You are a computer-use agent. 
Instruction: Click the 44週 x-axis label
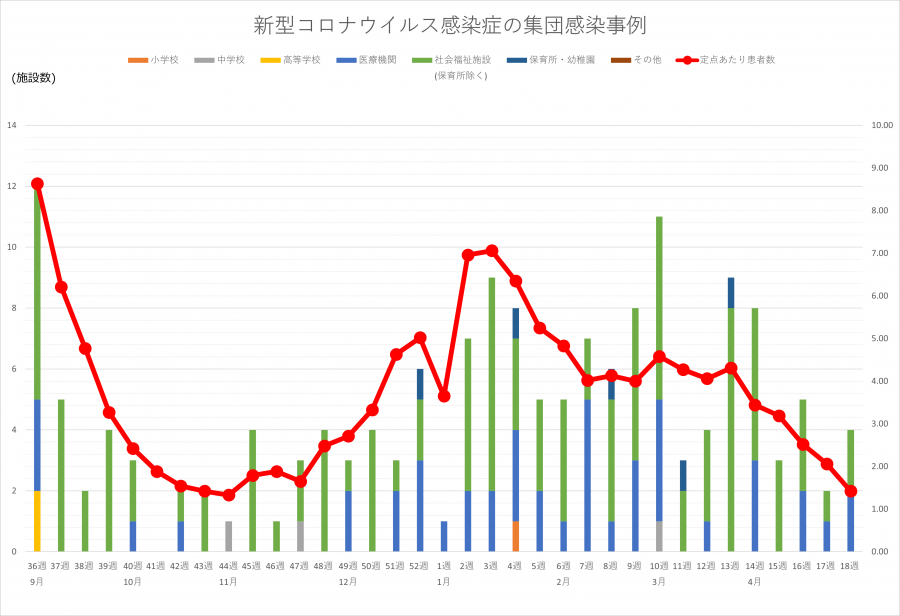[228, 566]
